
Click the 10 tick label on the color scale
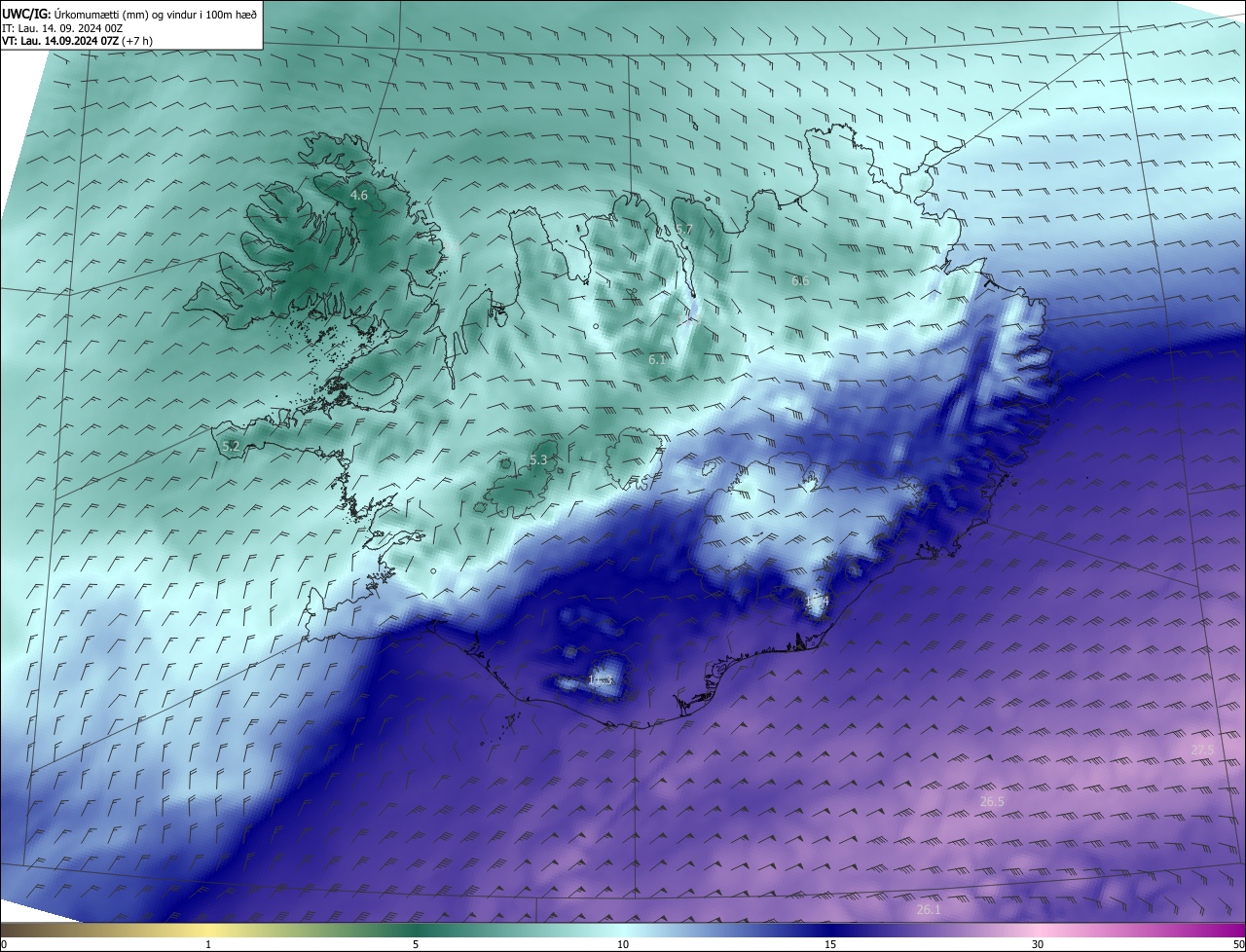click(623, 944)
